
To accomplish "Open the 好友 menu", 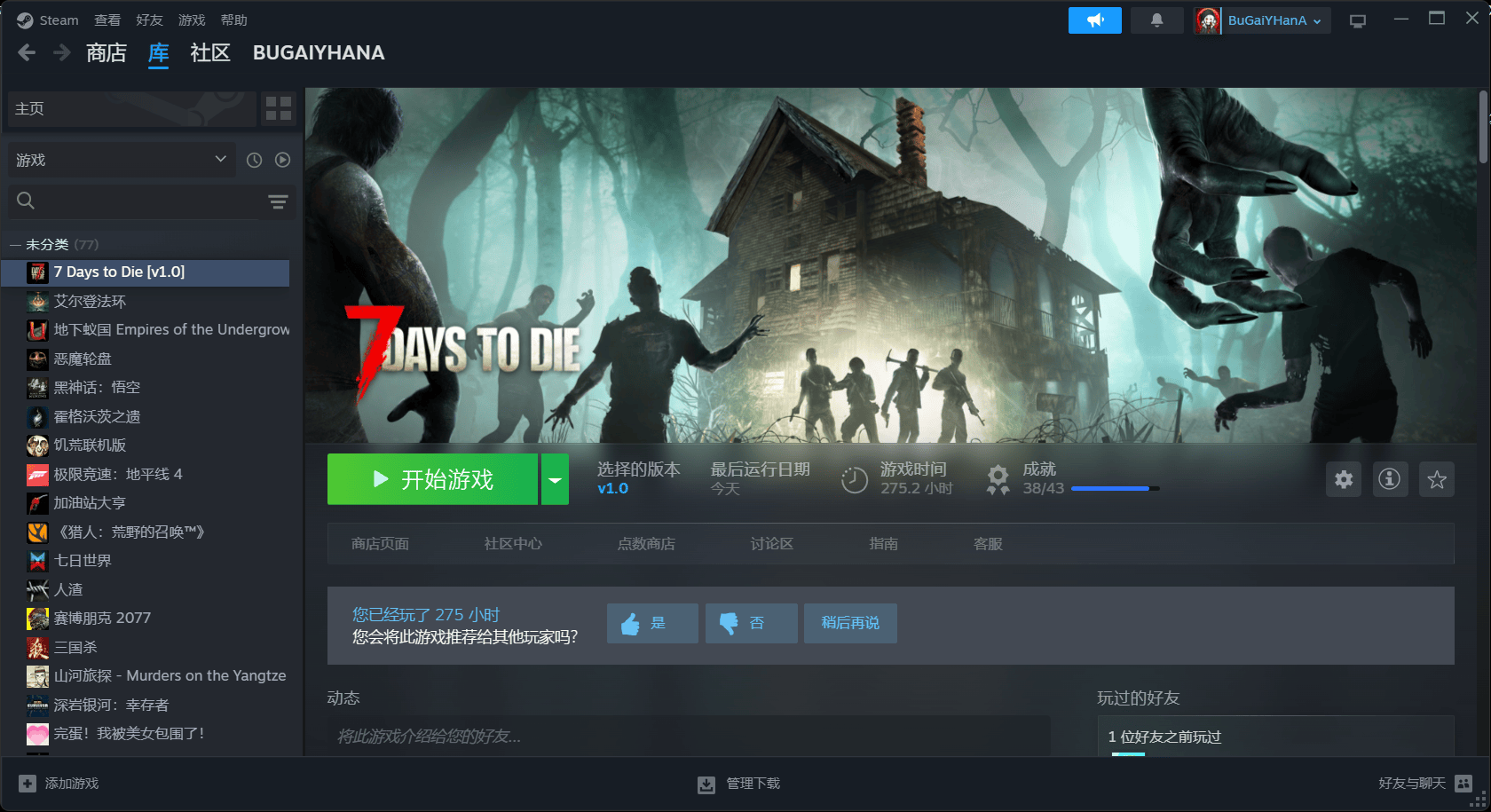I will point(149,20).
